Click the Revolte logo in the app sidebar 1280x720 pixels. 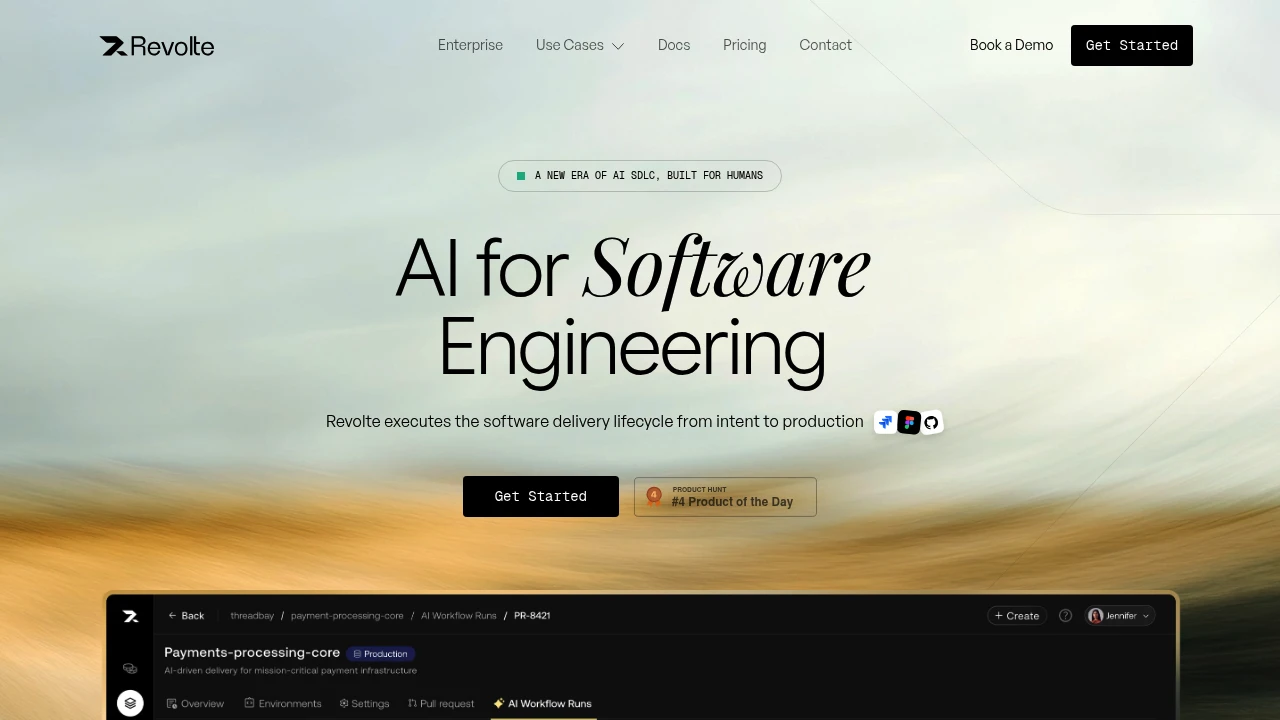click(130, 616)
